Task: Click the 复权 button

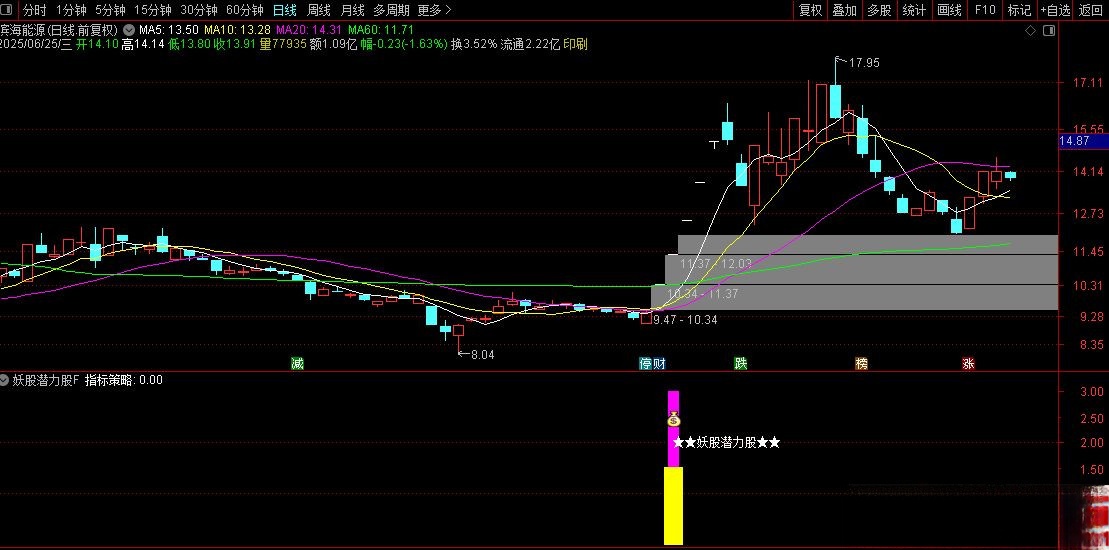Action: 810,10
